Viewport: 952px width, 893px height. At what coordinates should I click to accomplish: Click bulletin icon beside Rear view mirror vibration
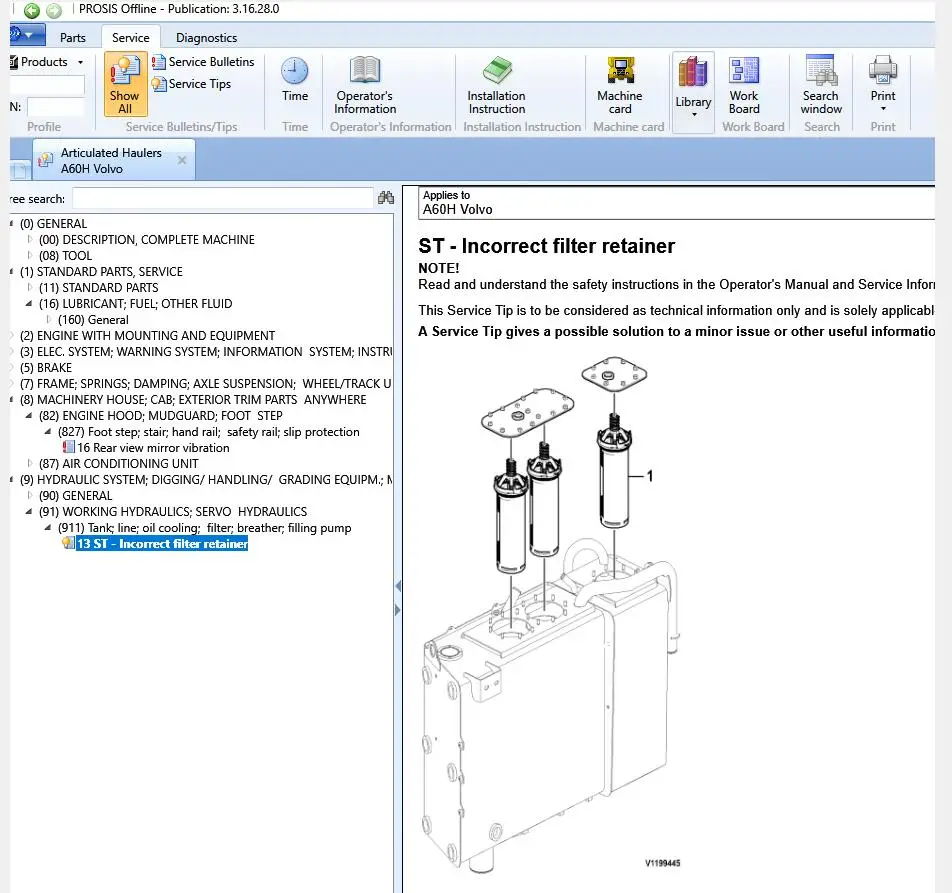coord(69,447)
